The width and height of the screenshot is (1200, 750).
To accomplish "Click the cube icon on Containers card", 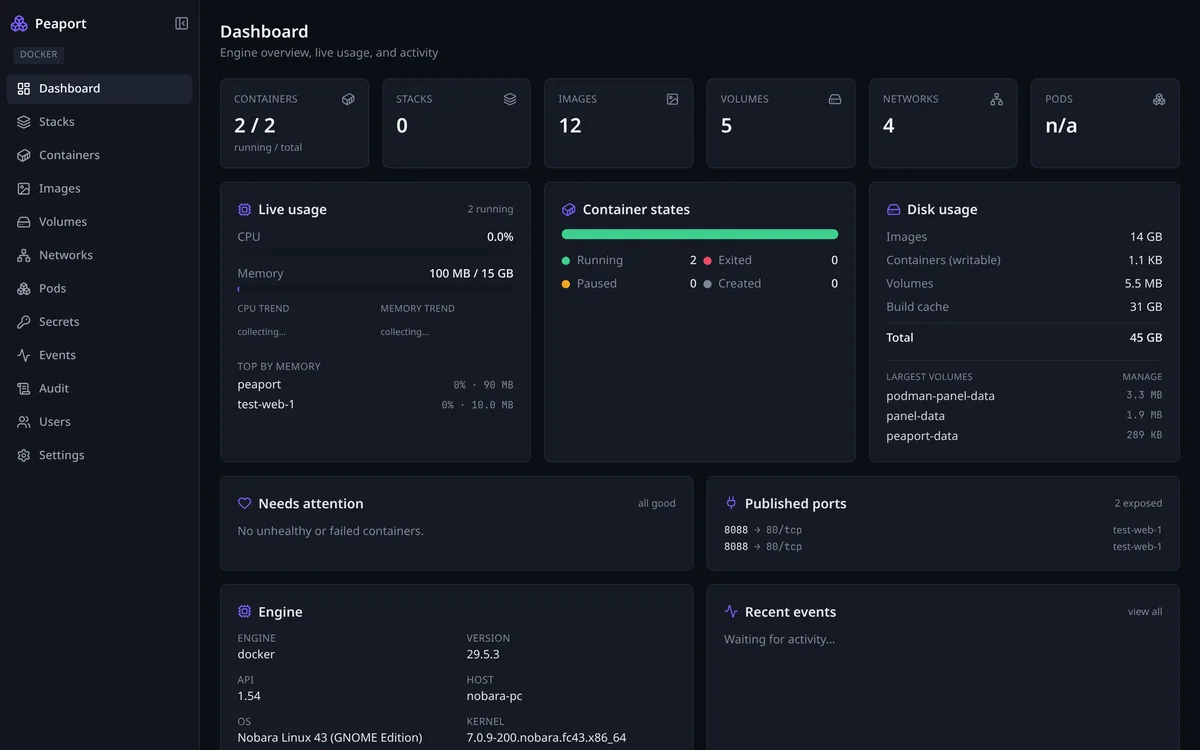I will click(348, 99).
